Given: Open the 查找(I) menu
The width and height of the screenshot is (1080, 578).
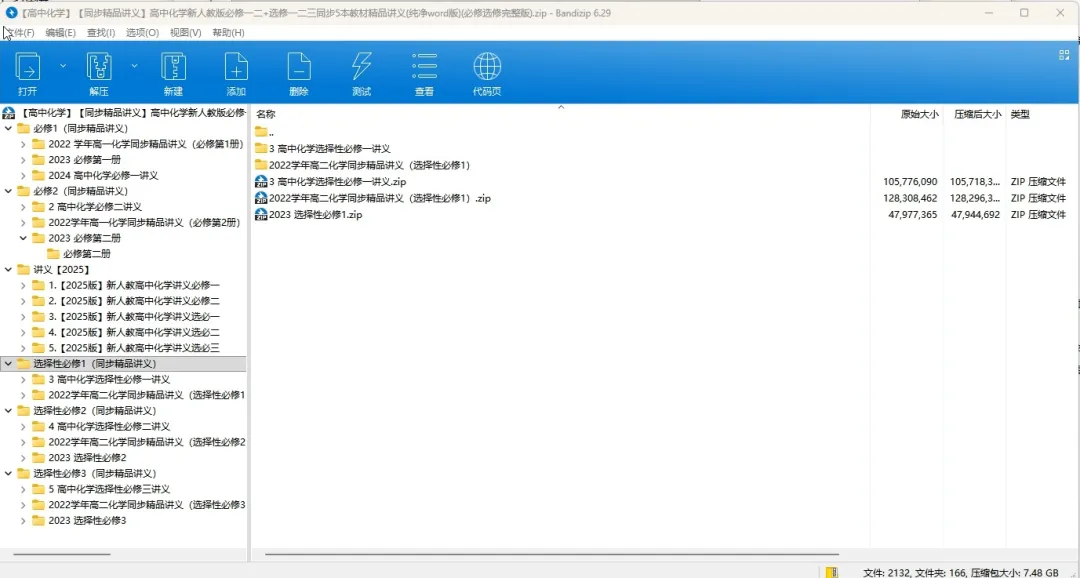Looking at the screenshot, I should 101,32.
